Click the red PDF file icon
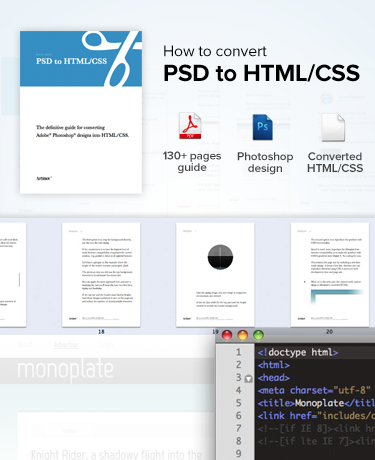The width and height of the screenshot is (375, 460). tap(190, 126)
